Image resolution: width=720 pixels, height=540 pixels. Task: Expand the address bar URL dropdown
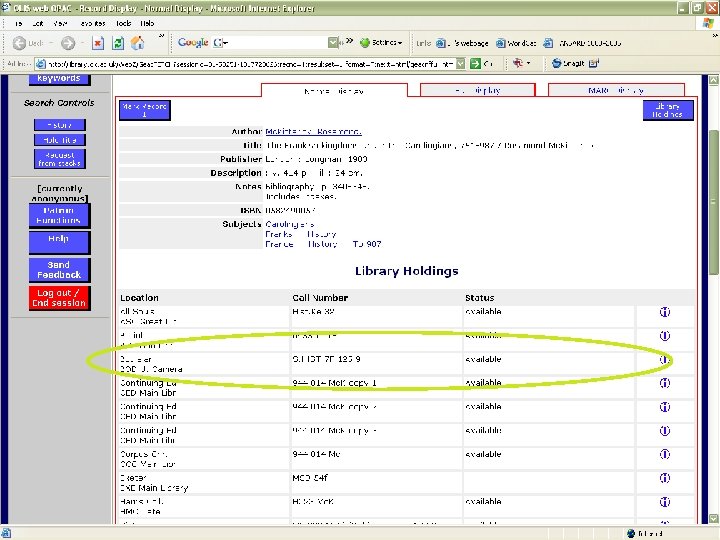point(461,64)
